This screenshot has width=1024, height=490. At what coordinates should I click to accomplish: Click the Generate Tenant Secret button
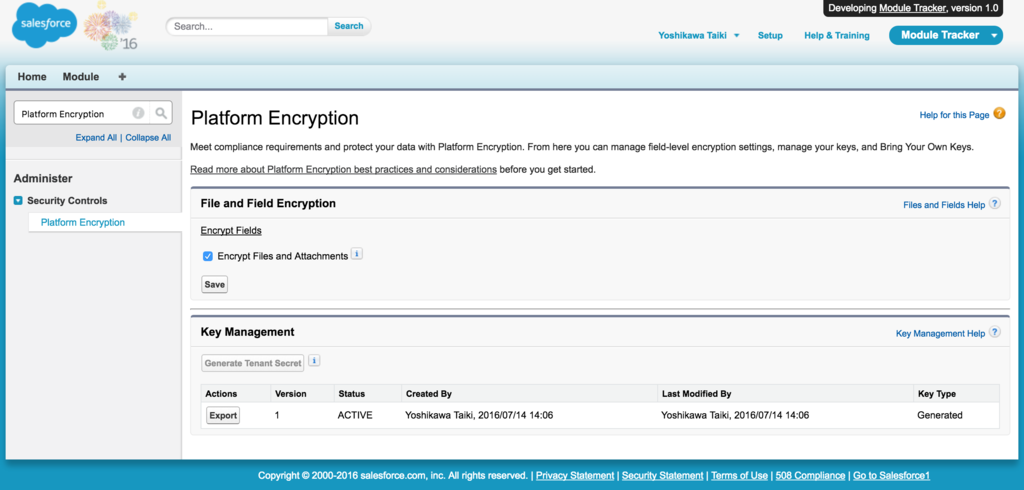253,363
